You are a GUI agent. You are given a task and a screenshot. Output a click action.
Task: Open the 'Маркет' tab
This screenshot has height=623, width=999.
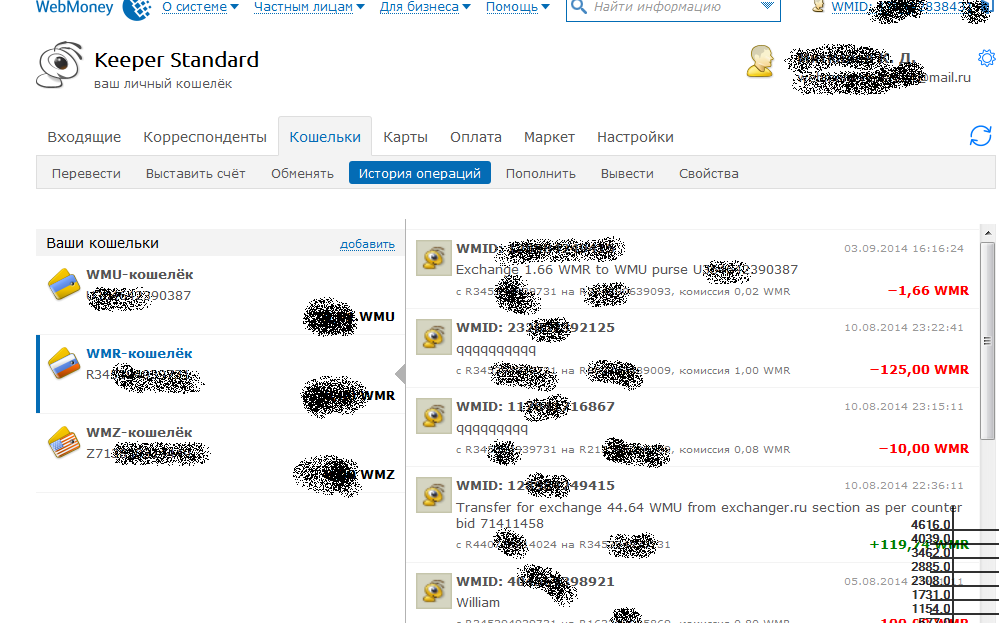click(x=549, y=137)
